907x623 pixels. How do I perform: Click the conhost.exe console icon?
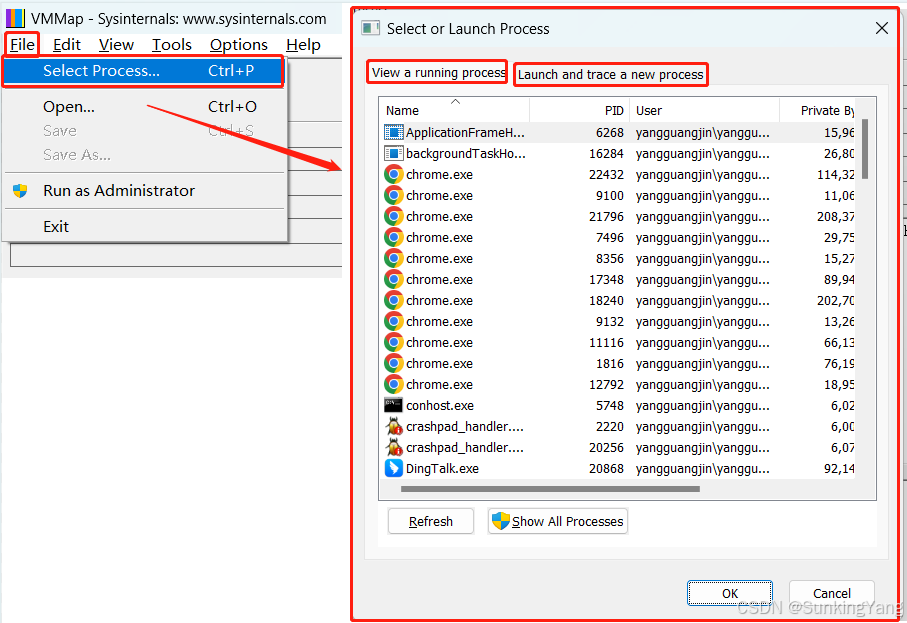pos(393,405)
